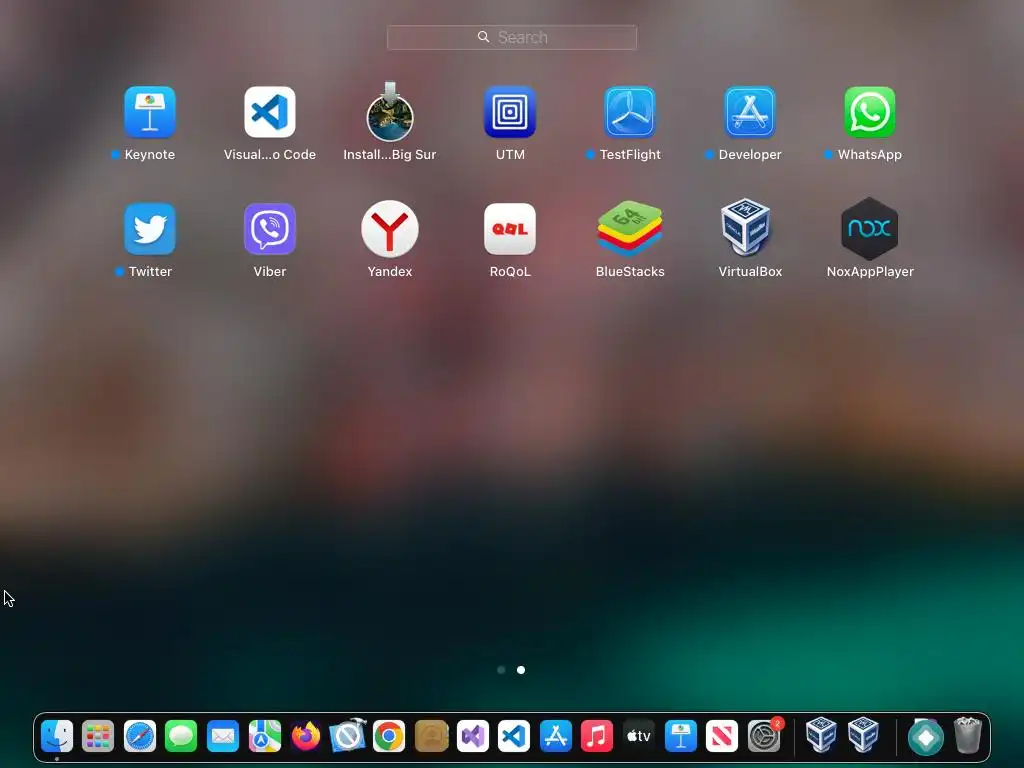
Task: Open Keynote from the Launchpad grid
Action: [x=150, y=112]
